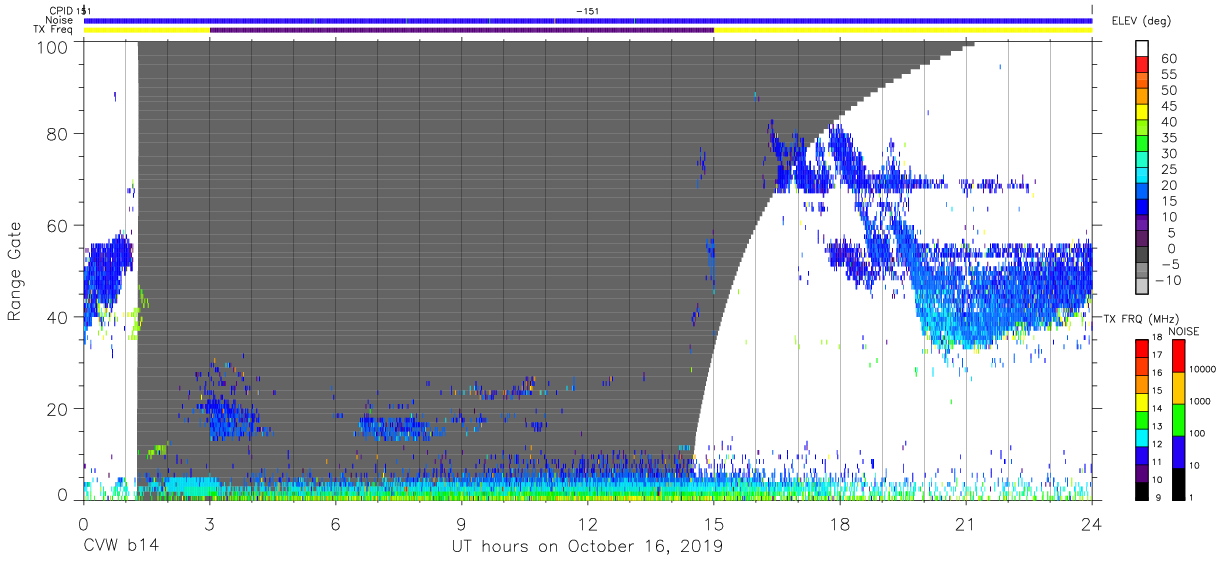The image size is (1228, 567).
Task: Click x-axis hour tick label '21'
Action: [966, 523]
